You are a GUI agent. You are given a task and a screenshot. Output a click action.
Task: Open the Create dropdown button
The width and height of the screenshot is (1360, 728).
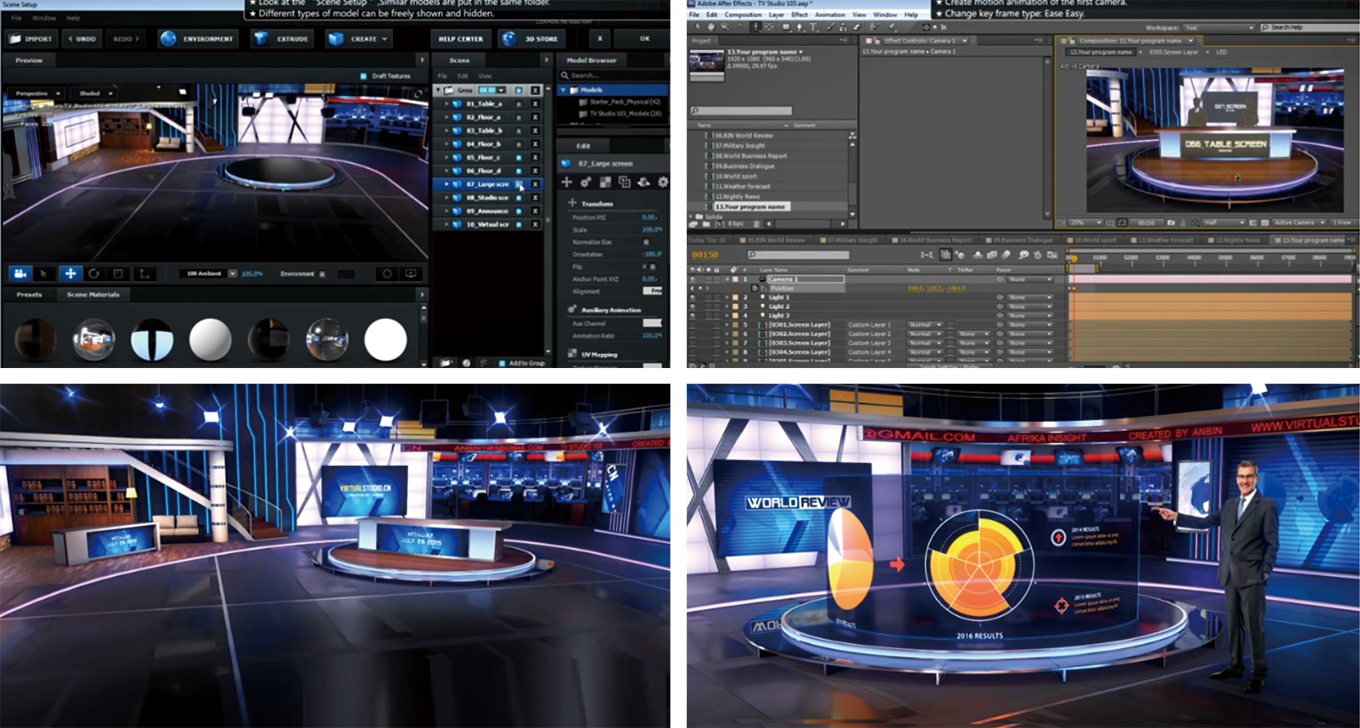point(358,39)
